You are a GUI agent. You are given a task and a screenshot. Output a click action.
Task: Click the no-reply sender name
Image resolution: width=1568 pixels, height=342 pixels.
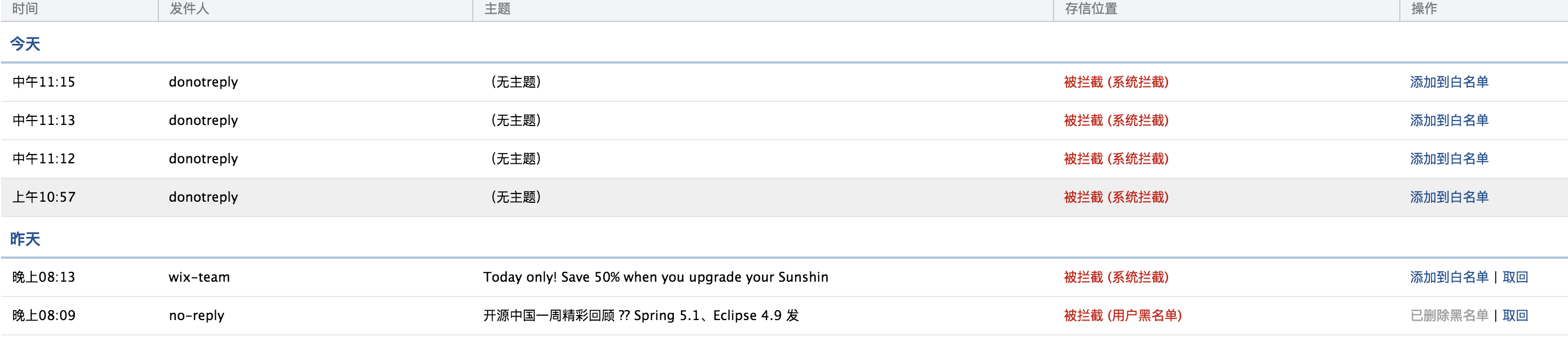[x=196, y=316]
